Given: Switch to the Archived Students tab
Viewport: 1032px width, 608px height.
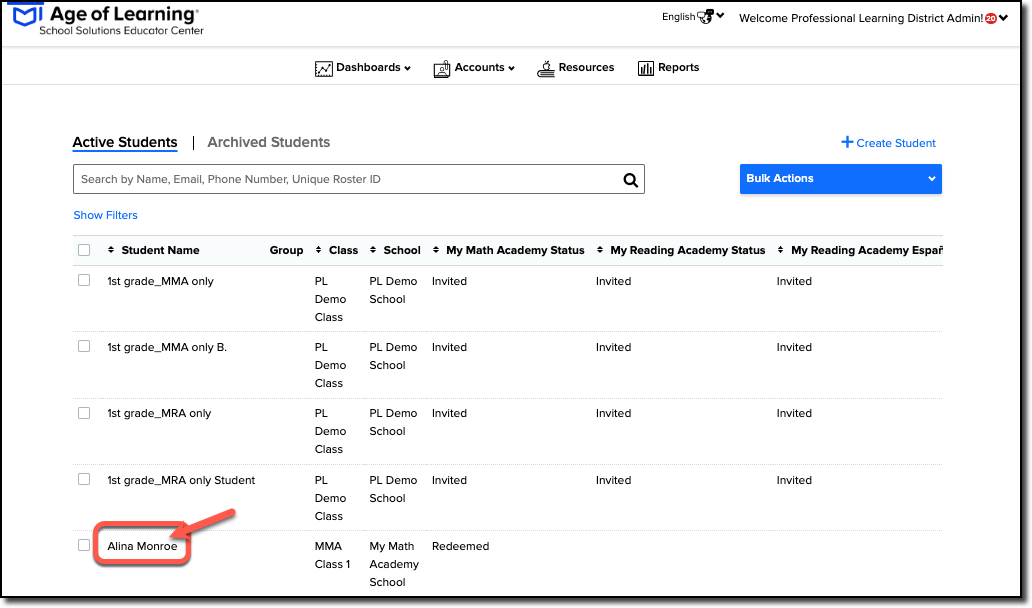Looking at the screenshot, I should [x=269, y=143].
